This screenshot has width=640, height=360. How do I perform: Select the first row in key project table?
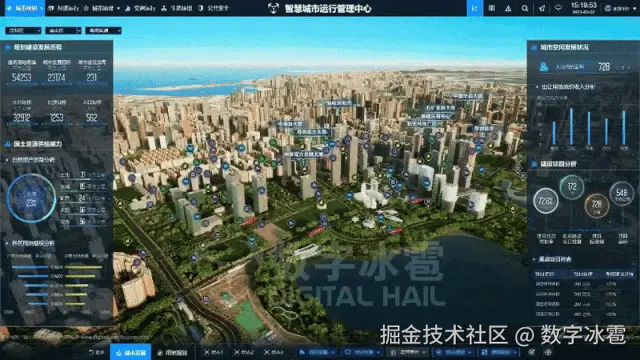[583, 284]
